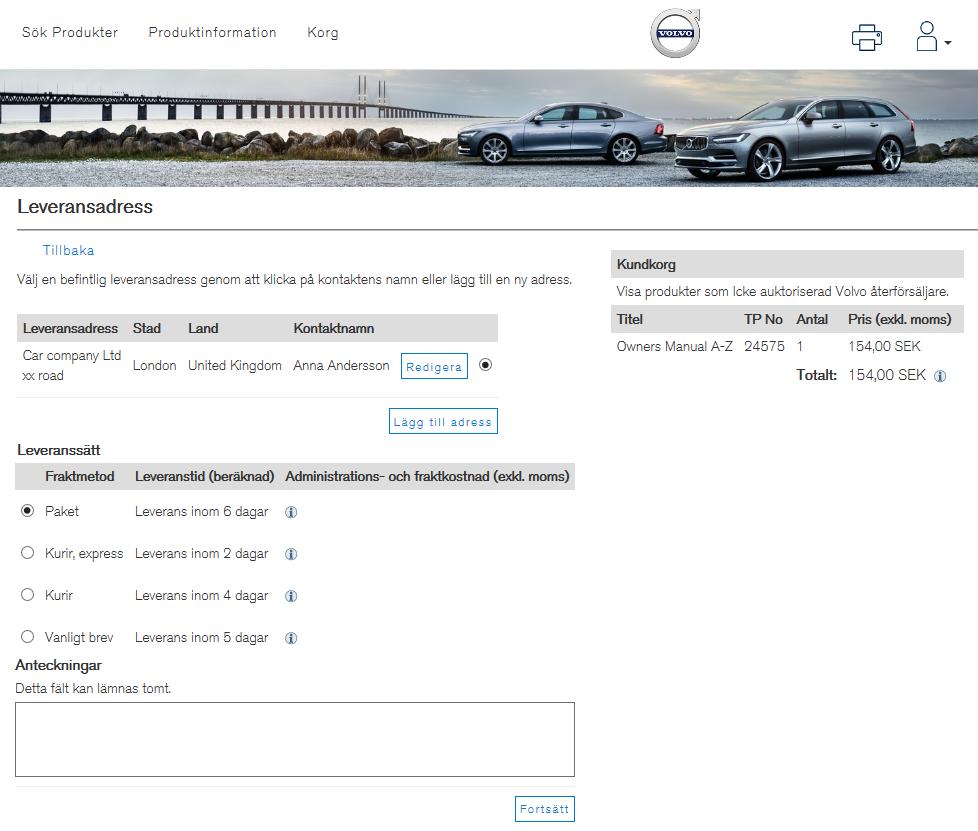978x831 pixels.
Task: Click Leverans inom 5 dagar text
Action: 201,638
